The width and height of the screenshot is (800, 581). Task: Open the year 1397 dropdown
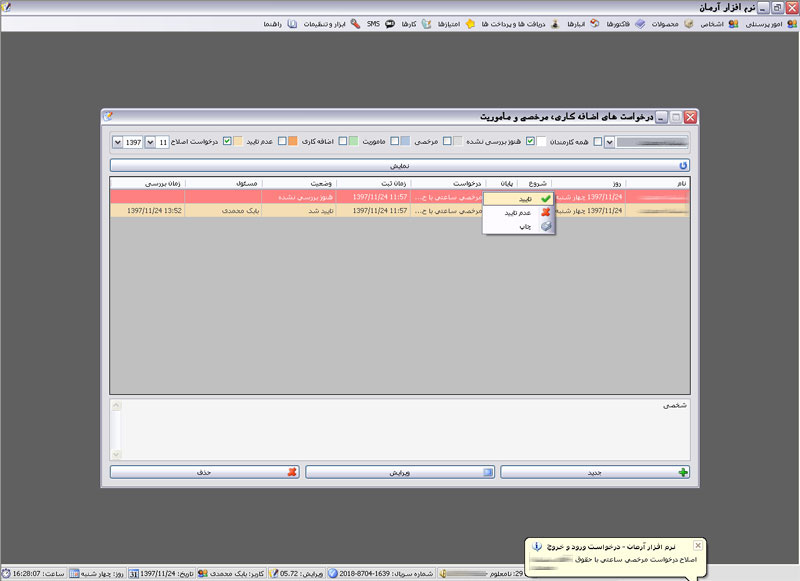coord(117,142)
